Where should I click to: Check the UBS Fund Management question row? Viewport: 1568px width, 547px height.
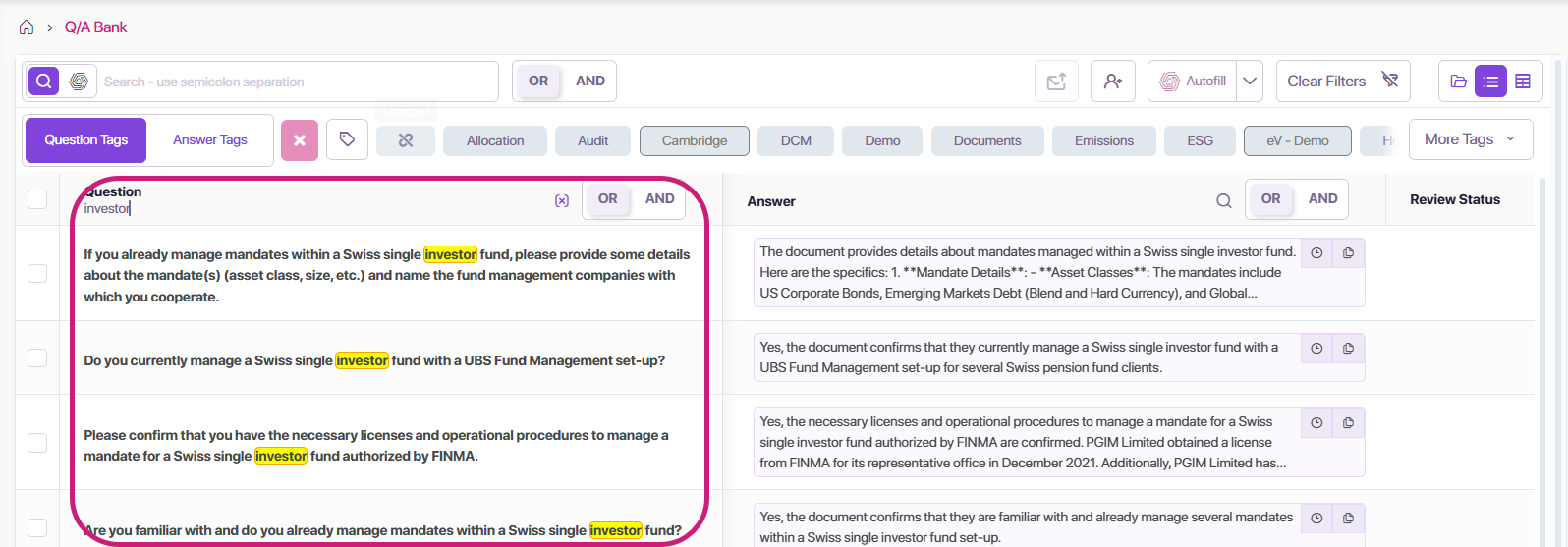(x=37, y=357)
